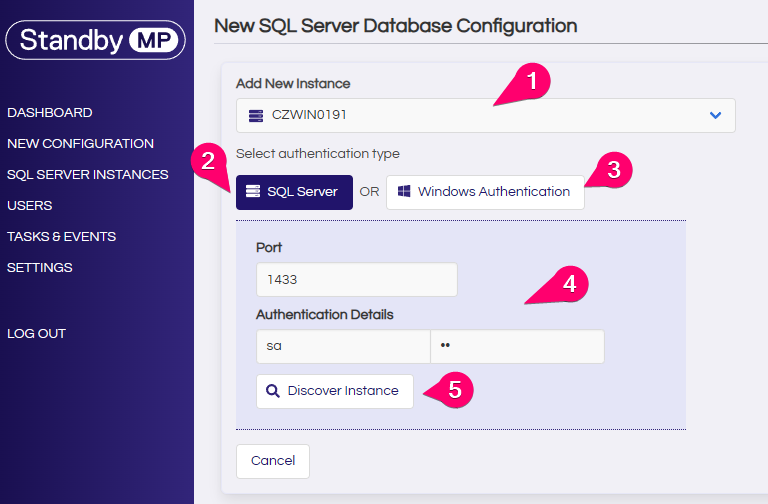This screenshot has width=768, height=504.
Task: Click the Standby MP logo
Action: [x=96, y=40]
